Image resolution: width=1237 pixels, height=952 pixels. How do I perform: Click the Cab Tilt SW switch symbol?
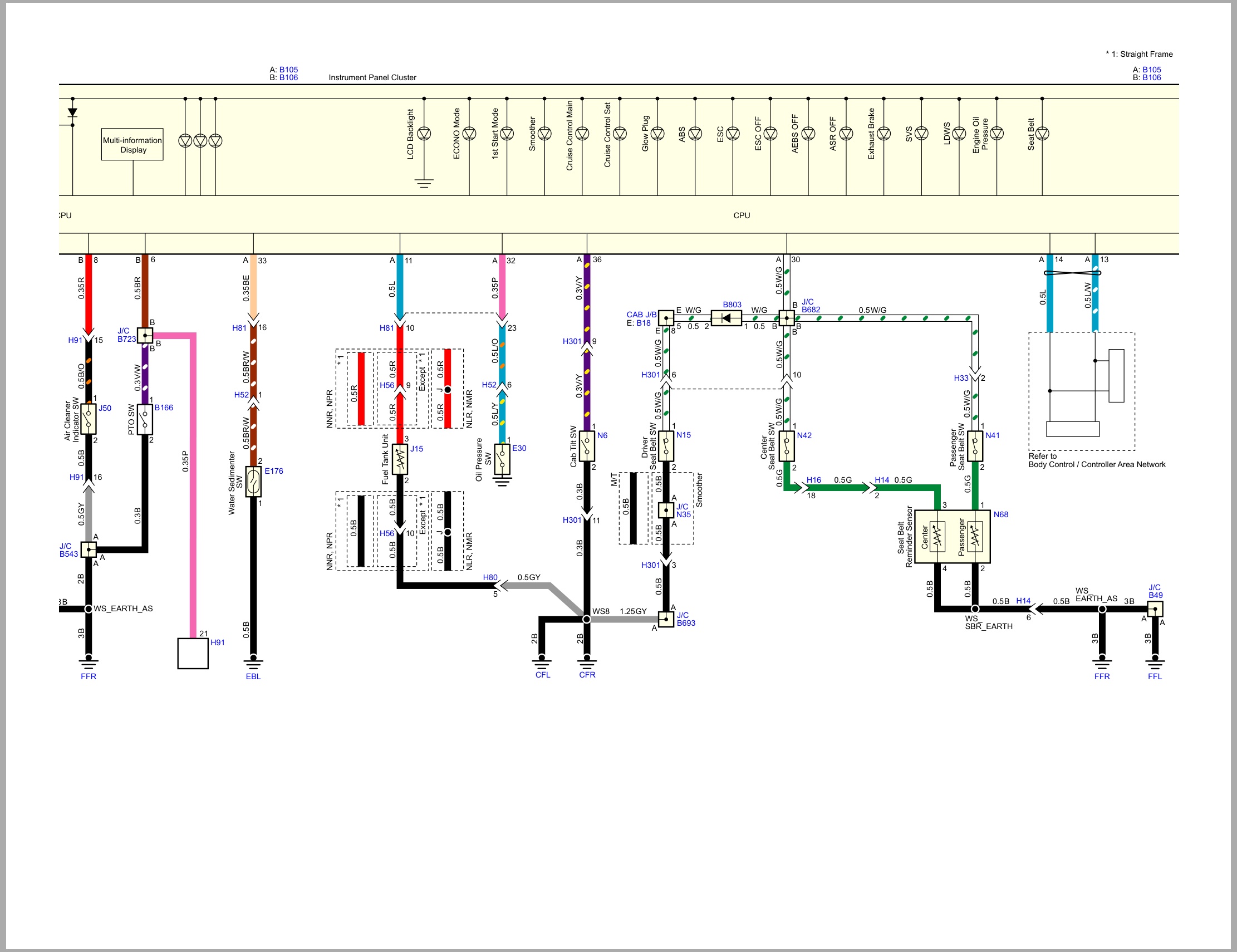pyautogui.click(x=587, y=446)
